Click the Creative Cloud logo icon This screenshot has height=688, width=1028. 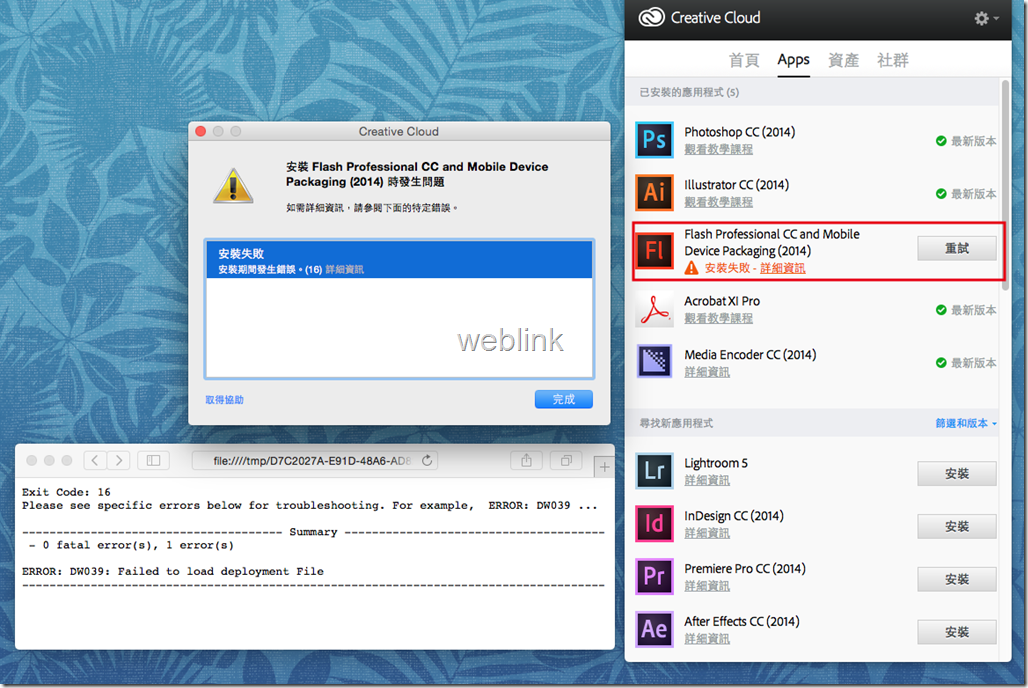click(x=652, y=18)
